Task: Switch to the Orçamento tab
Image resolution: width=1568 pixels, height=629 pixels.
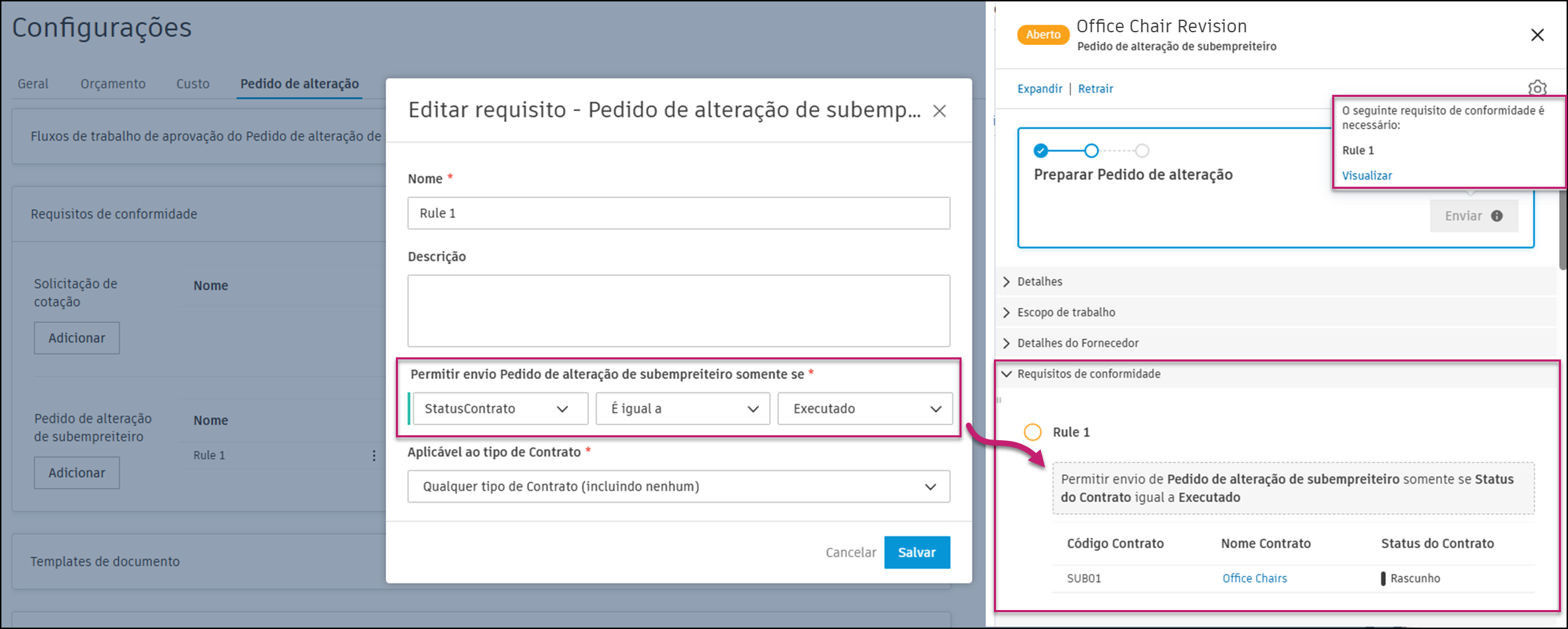Action: tap(112, 83)
